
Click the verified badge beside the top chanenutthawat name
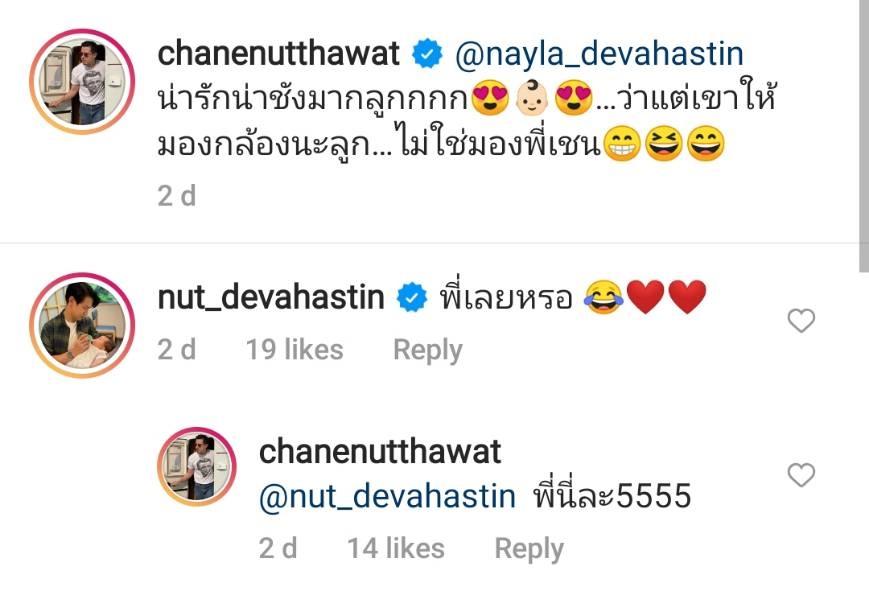click(x=427, y=54)
